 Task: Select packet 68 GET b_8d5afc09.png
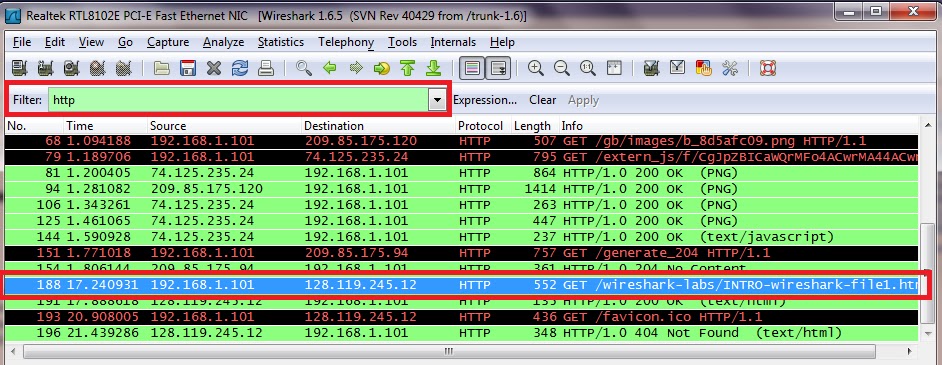(x=462, y=141)
